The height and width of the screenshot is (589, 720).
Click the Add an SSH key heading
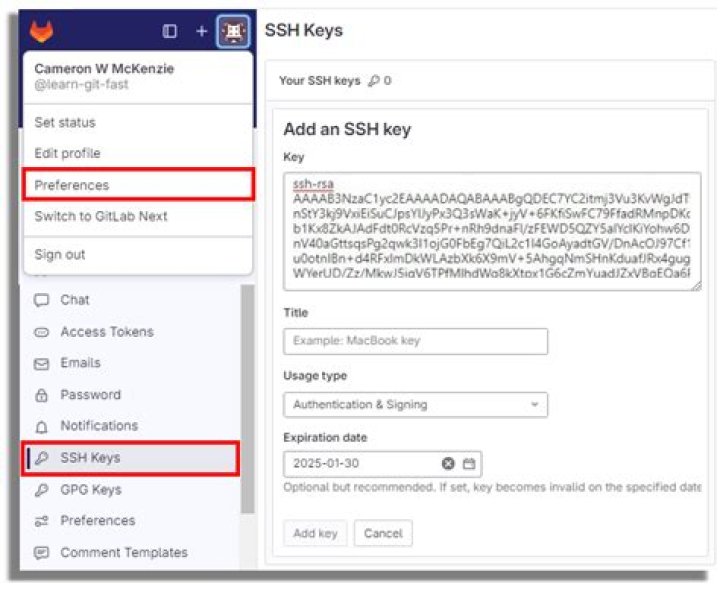coord(347,129)
